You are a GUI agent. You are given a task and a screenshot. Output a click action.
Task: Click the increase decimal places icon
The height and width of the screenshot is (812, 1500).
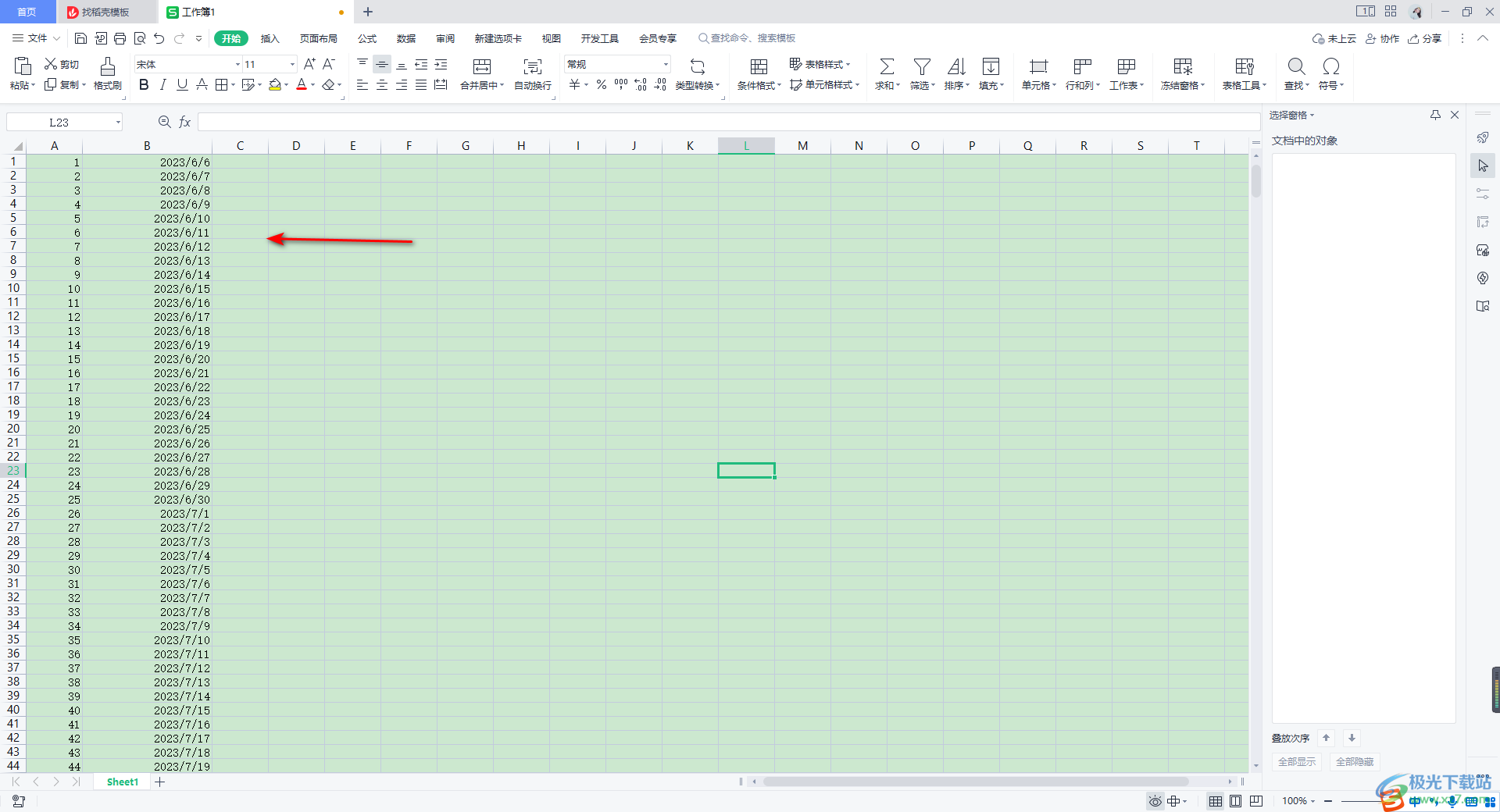click(x=641, y=84)
